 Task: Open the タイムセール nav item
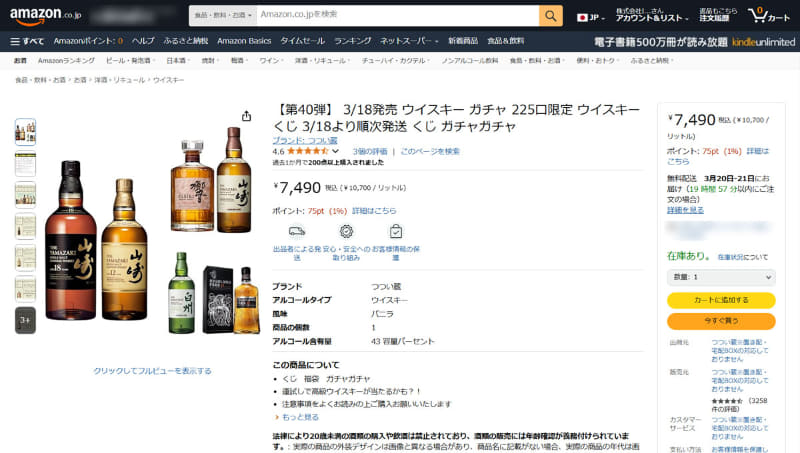pos(303,41)
